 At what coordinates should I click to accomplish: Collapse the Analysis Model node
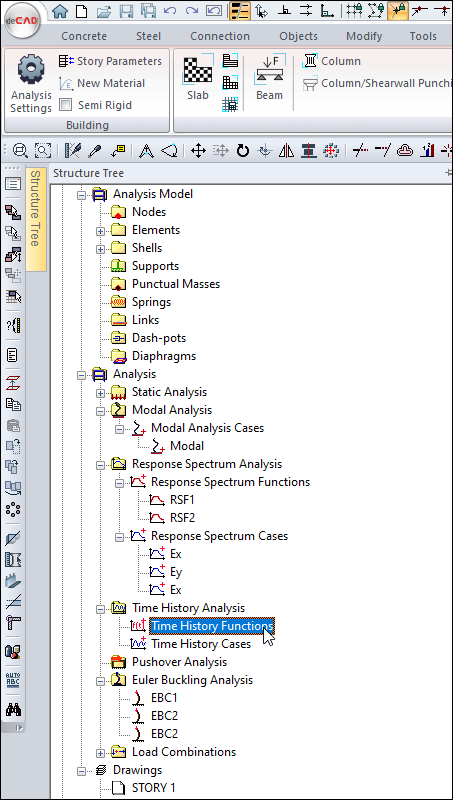click(x=81, y=194)
